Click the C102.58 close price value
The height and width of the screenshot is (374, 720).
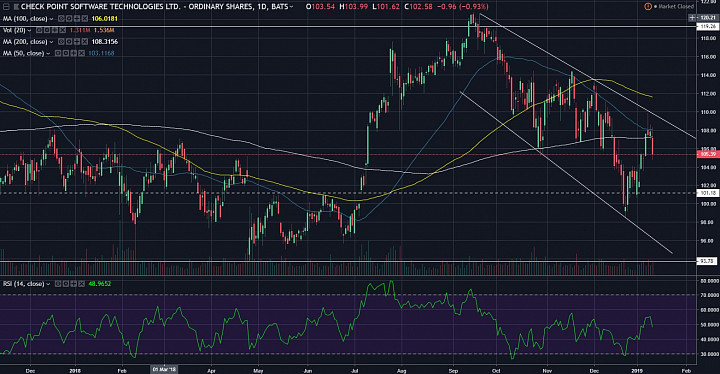click(x=419, y=6)
